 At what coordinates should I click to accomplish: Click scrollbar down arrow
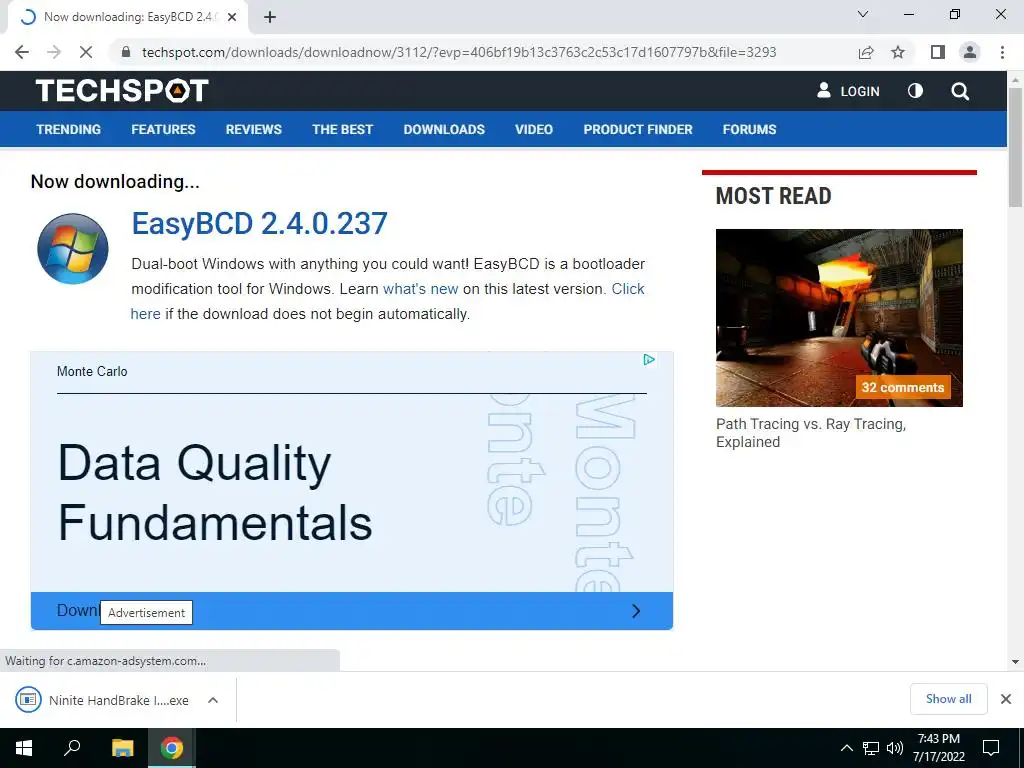tap(1015, 662)
